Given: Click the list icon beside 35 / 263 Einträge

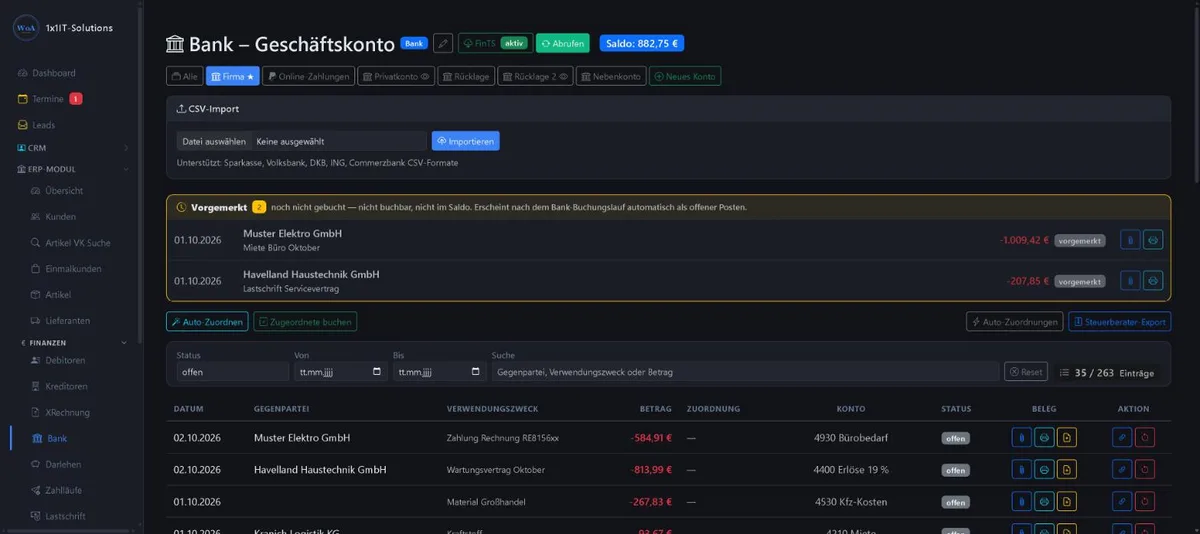Looking at the screenshot, I should tap(1064, 373).
